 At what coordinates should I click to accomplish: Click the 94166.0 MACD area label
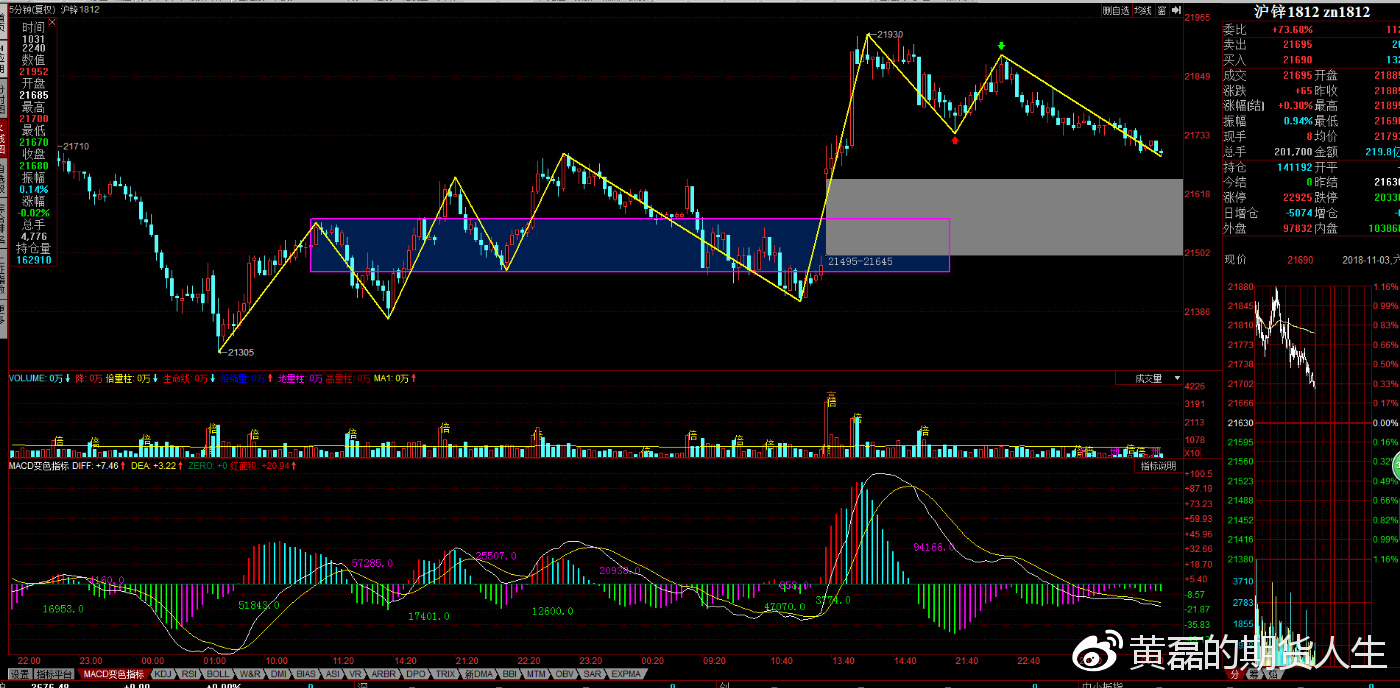[x=933, y=547]
